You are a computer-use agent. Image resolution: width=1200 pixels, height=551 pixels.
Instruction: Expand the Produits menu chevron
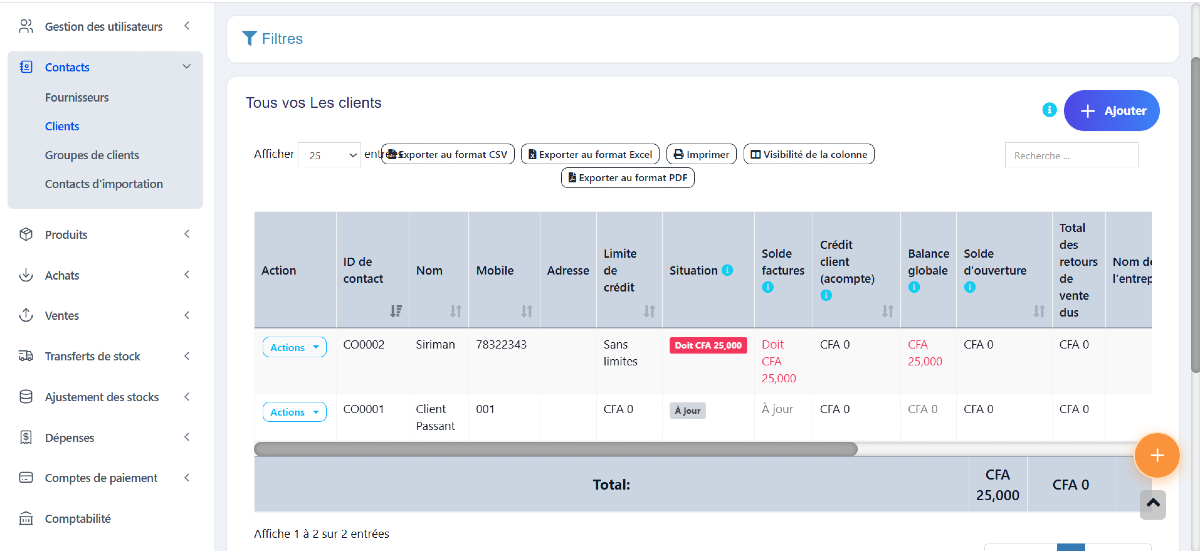pyautogui.click(x=187, y=234)
